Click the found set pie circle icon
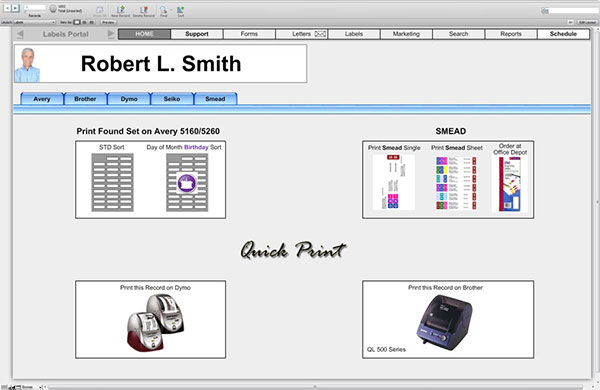Image resolution: width=600 pixels, height=390 pixels. coord(53,8)
